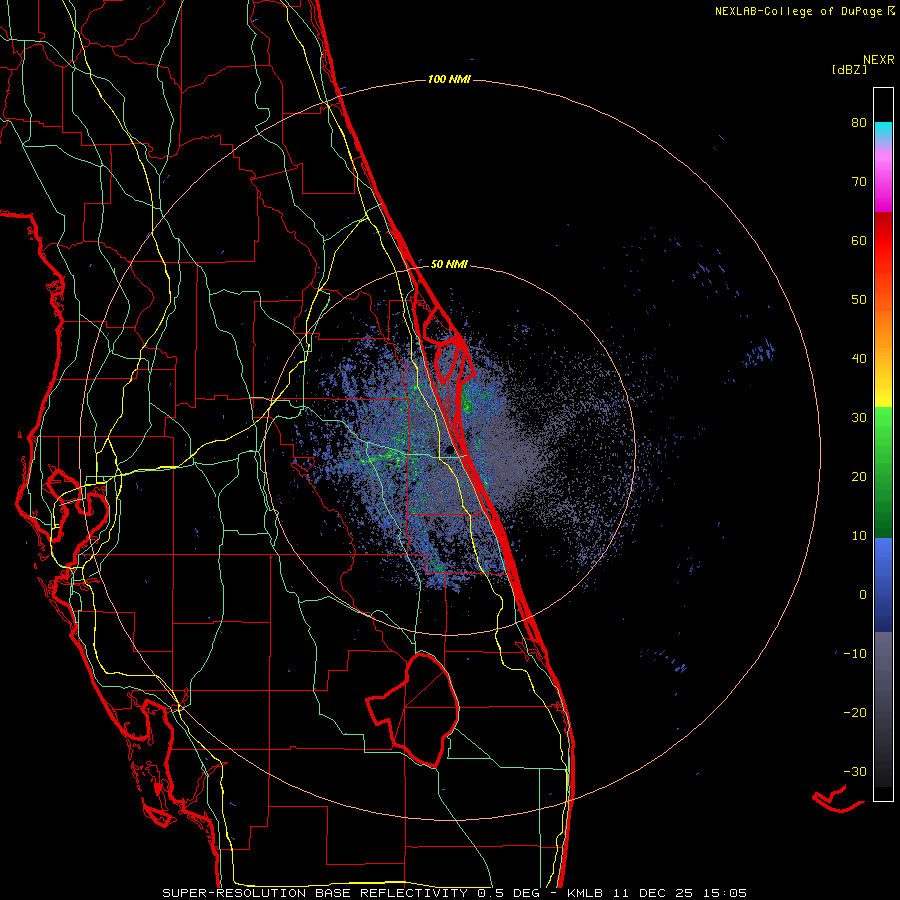The image size is (900, 900).
Task: Click the red segment of the dBZ color bar
Action: 883,246
